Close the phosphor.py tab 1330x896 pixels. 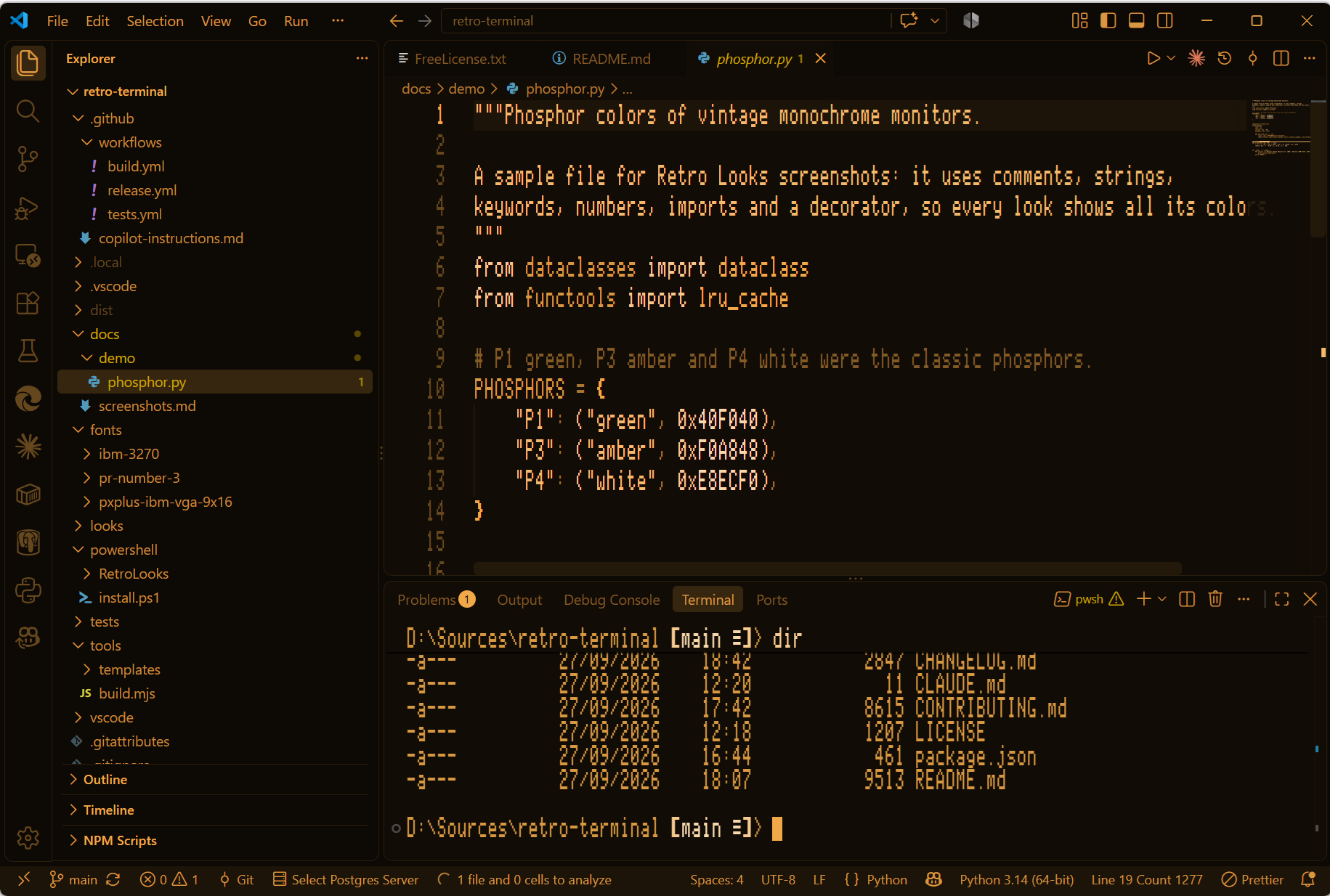point(821,58)
